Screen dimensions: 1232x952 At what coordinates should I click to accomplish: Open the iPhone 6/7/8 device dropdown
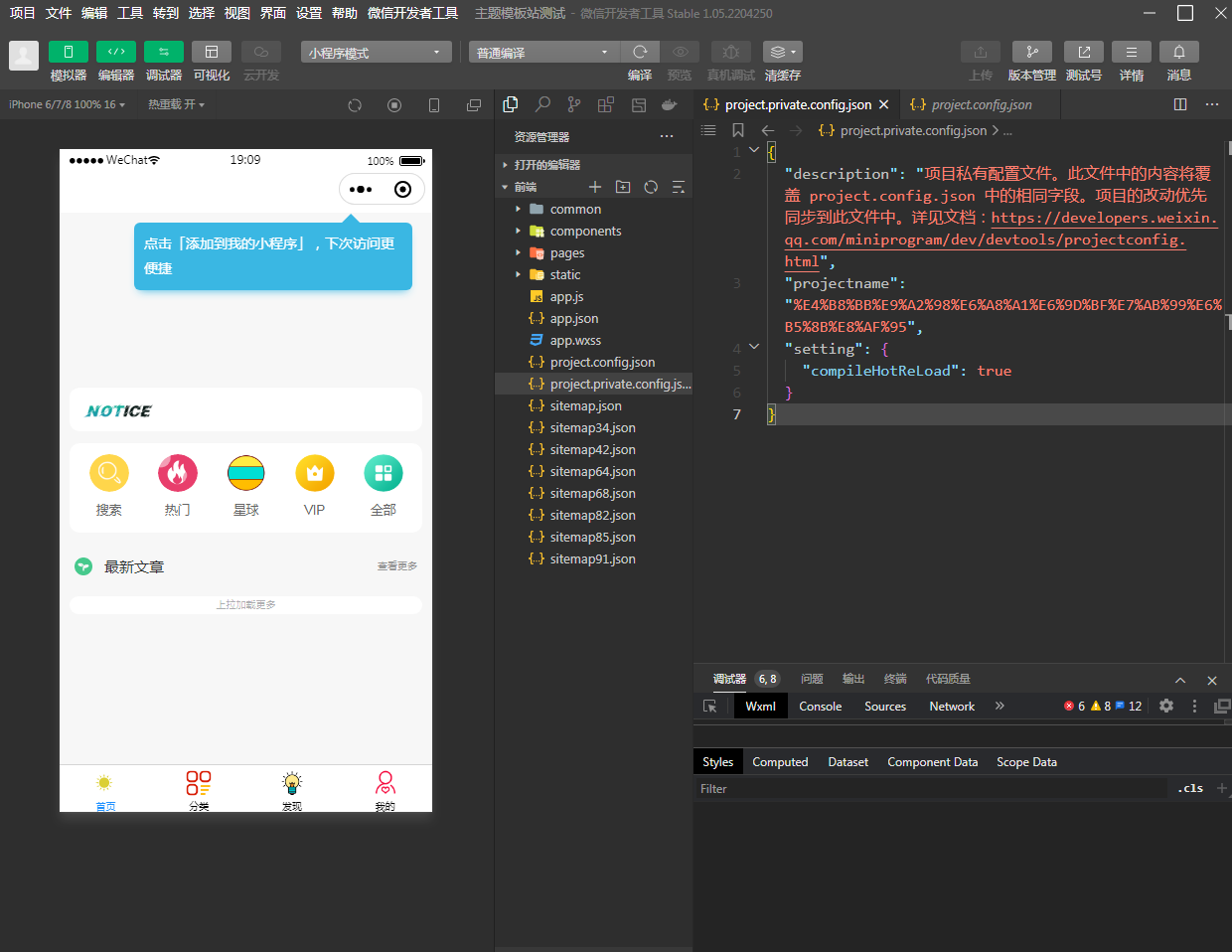[67, 104]
